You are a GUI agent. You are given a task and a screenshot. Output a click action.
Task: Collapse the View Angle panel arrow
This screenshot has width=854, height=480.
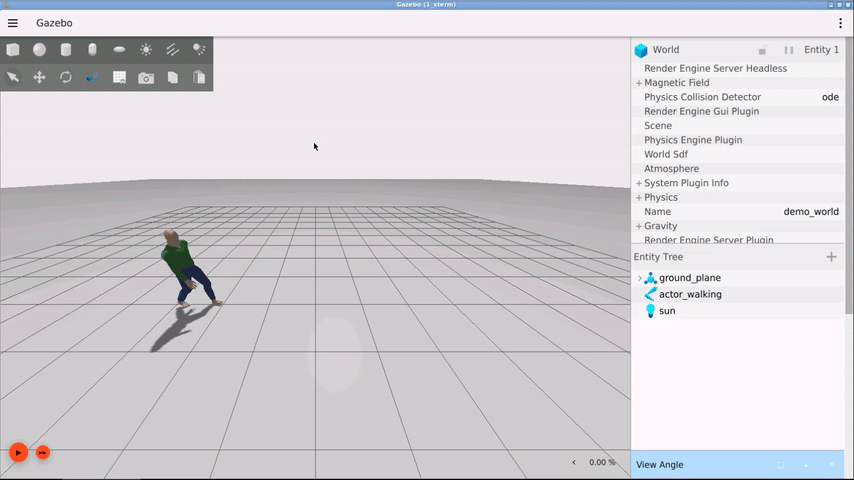[806, 465]
